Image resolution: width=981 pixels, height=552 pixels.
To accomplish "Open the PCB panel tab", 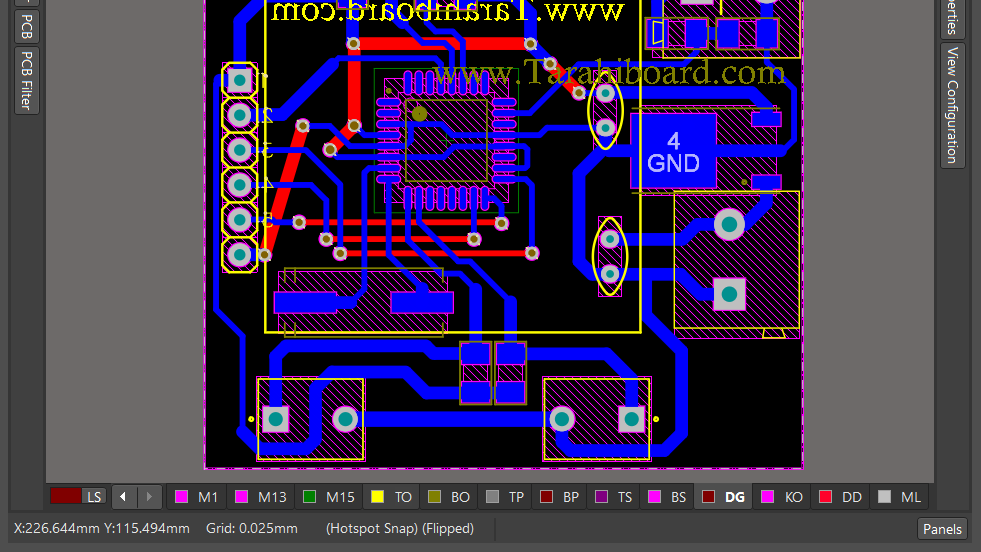I will 26,24.
